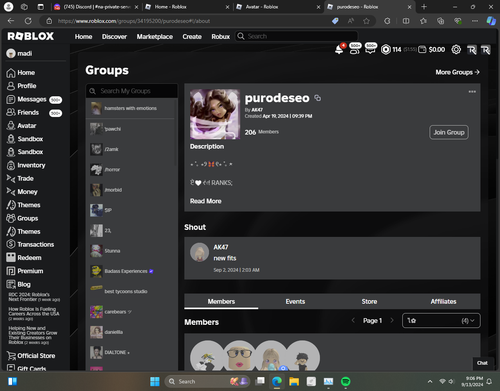Open the Discover menu item
The height and width of the screenshot is (391, 500).
114,37
